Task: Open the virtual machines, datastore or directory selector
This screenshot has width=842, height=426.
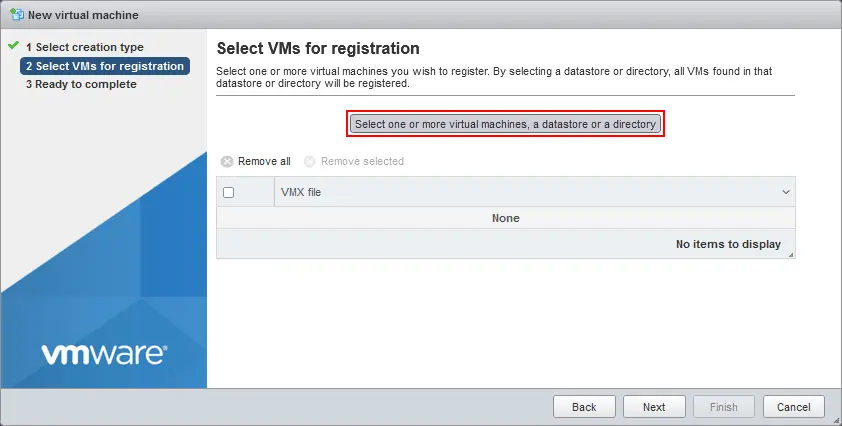Action: point(505,124)
